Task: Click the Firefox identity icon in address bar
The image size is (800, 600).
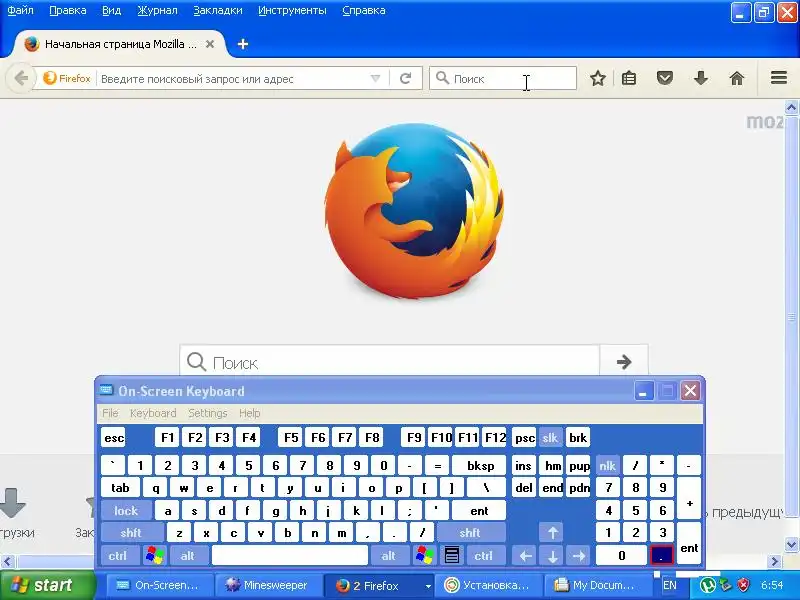Action: click(x=67, y=79)
